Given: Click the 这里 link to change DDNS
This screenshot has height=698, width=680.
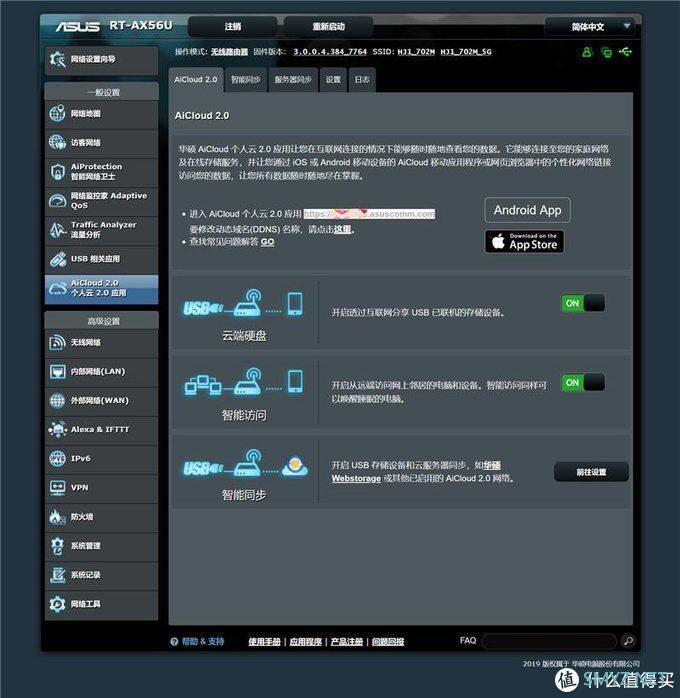Looking at the screenshot, I should pyautogui.click(x=343, y=230).
